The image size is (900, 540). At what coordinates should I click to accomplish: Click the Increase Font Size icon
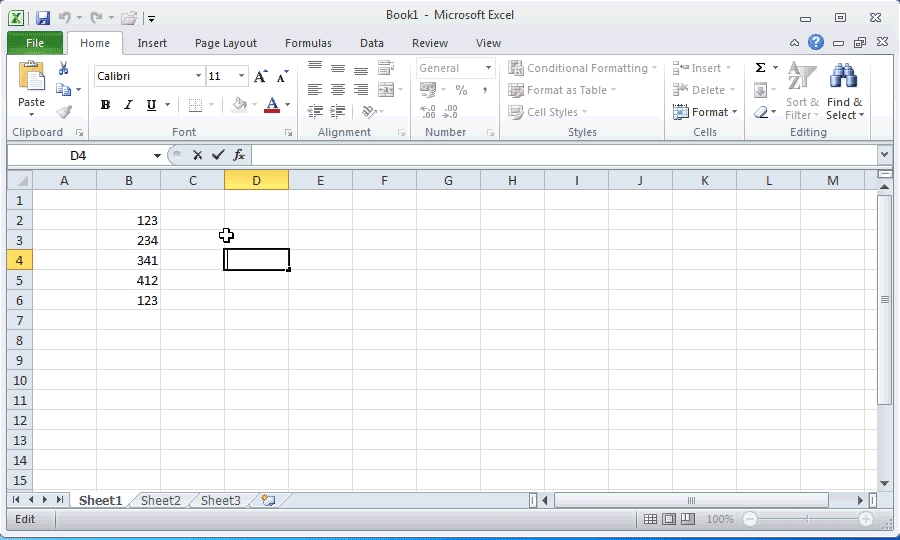(x=261, y=76)
